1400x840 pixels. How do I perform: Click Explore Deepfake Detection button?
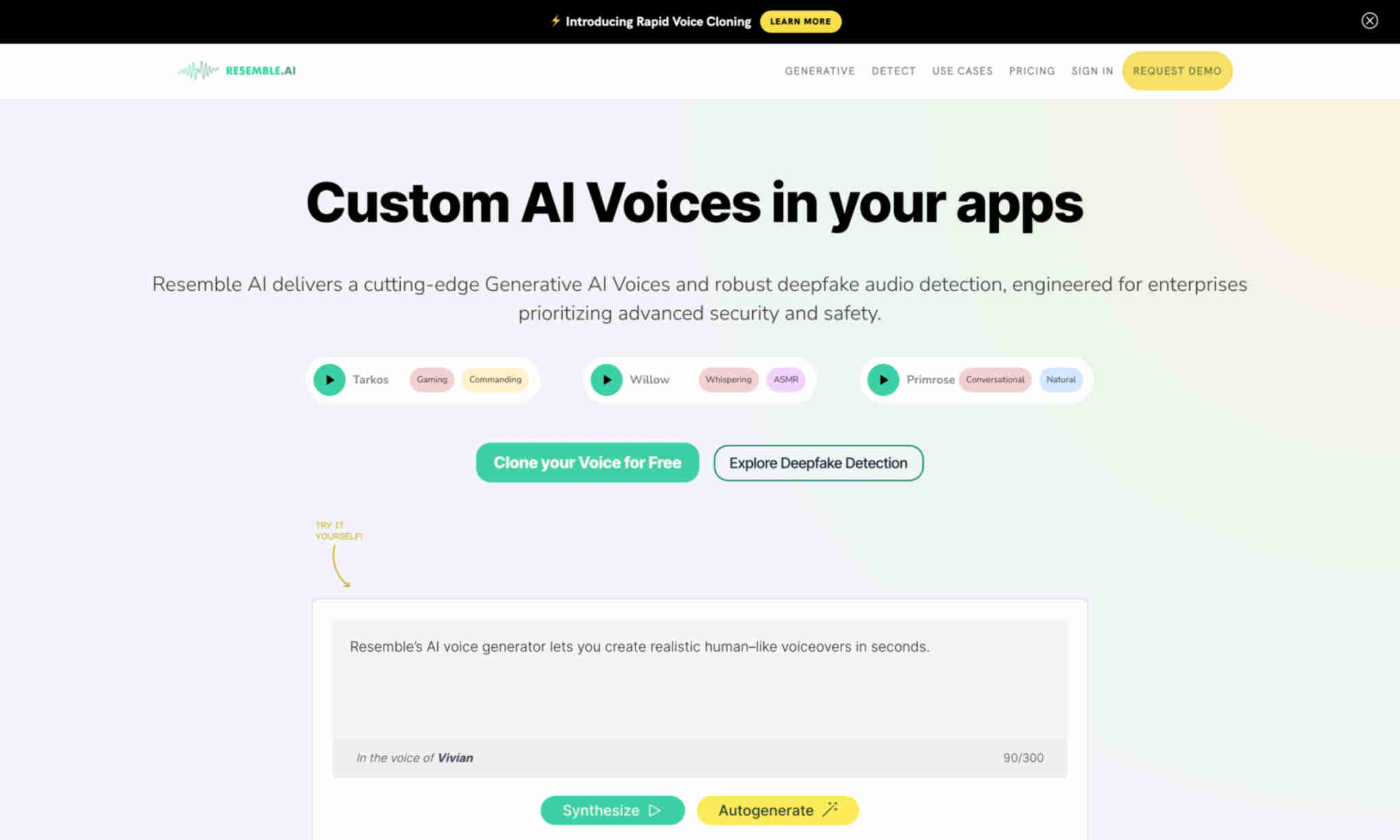[x=818, y=462]
